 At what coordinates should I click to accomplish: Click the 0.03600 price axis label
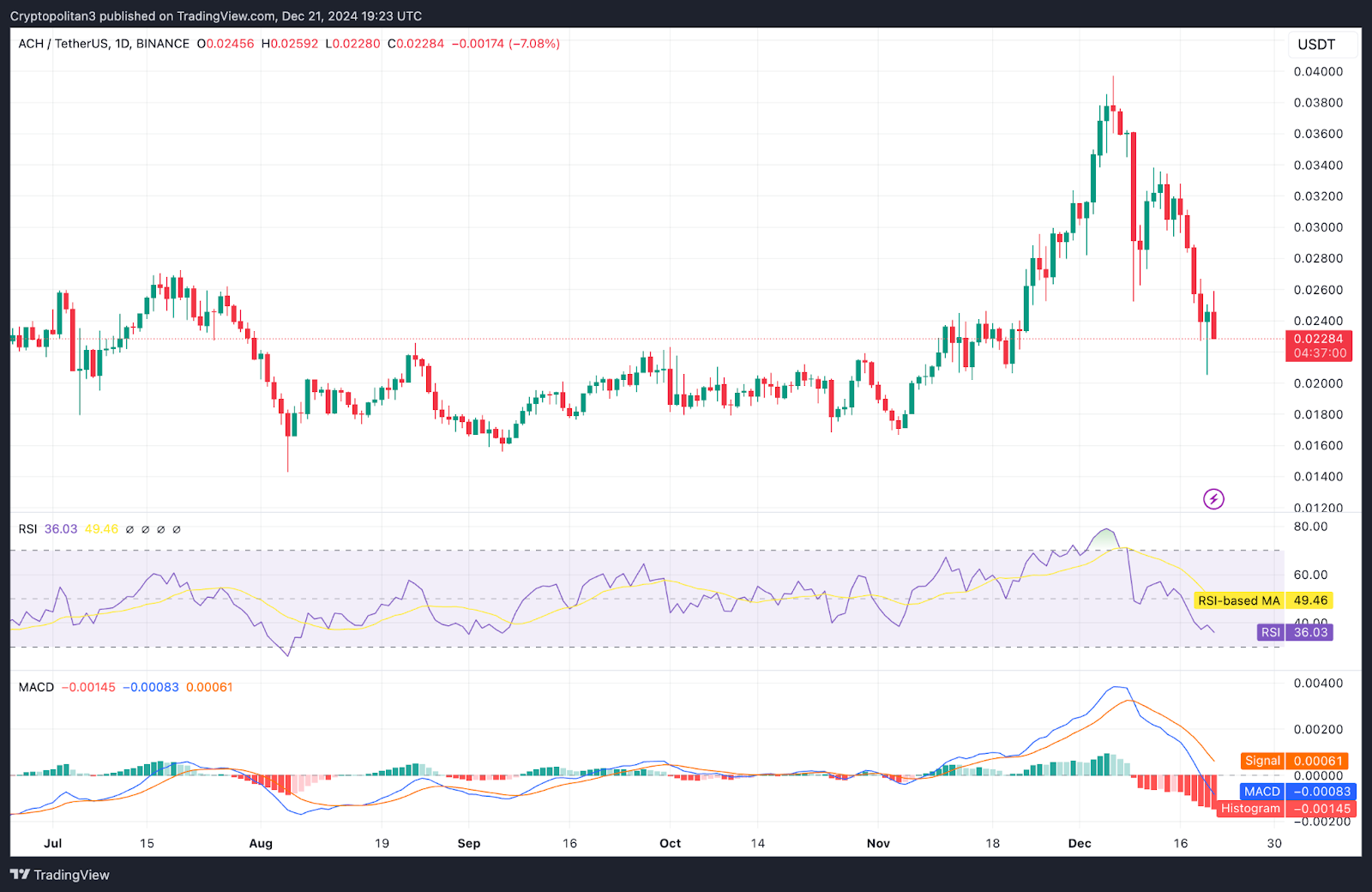(x=1318, y=134)
